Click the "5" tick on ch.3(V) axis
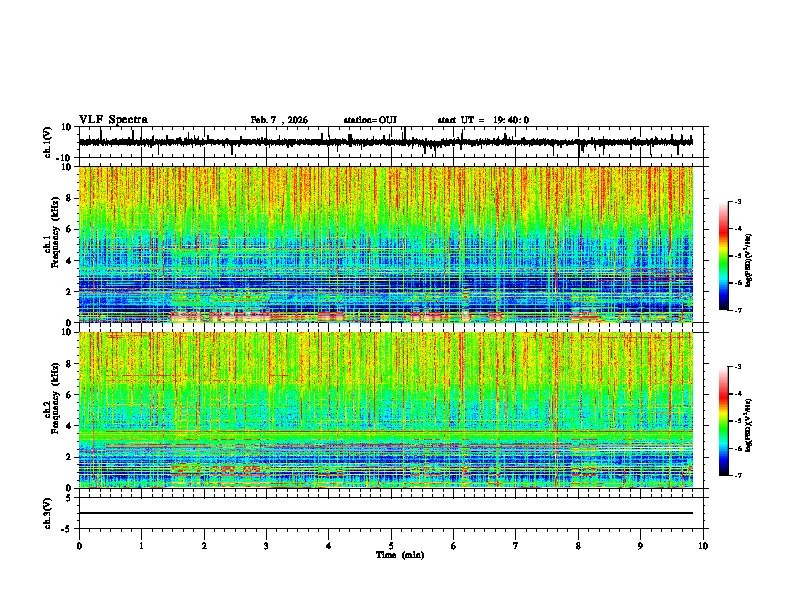Image resolution: width=792 pixels, height=612 pixels. coord(70,497)
